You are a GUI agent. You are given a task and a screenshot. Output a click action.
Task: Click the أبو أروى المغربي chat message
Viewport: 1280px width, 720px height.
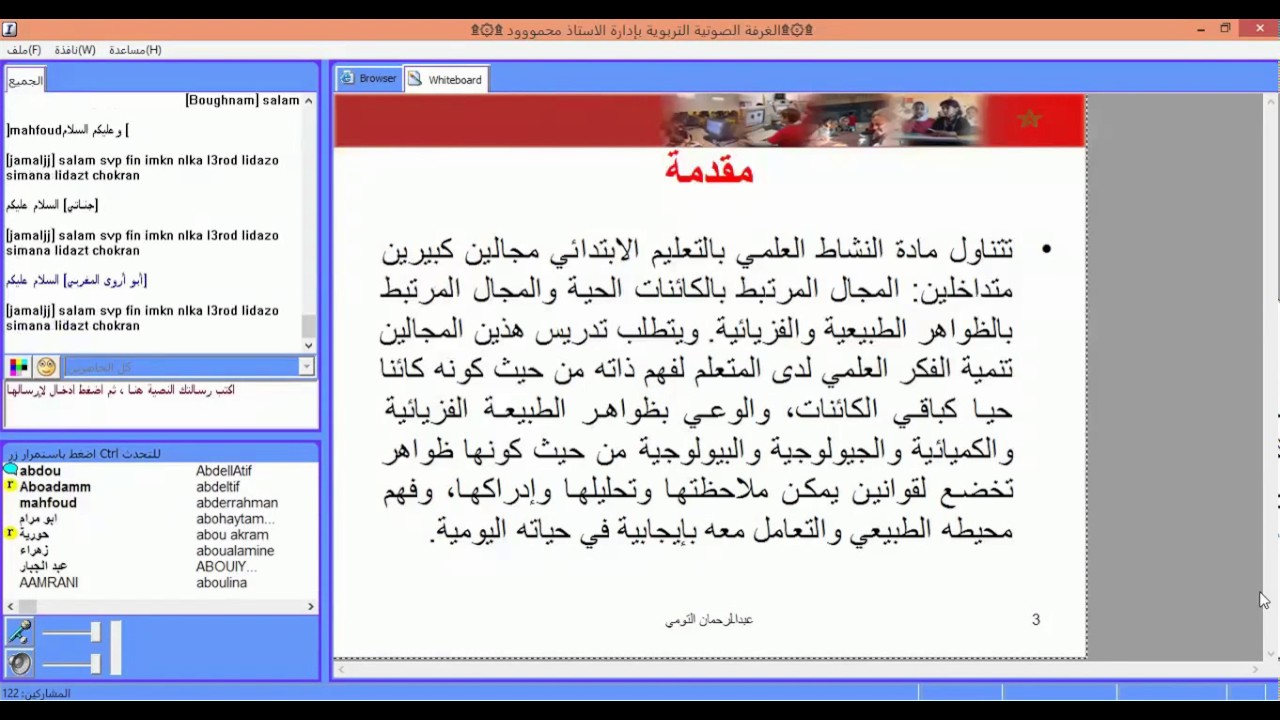tap(76, 280)
